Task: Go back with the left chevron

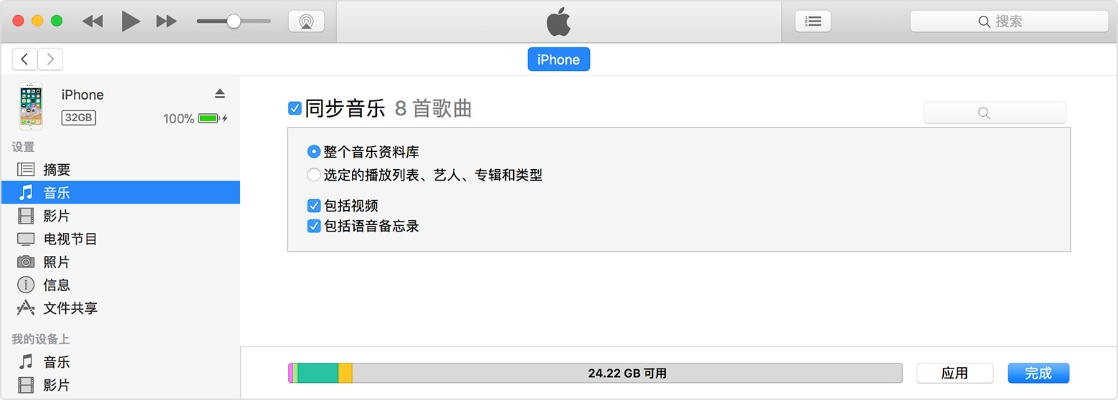Action: click(x=25, y=60)
